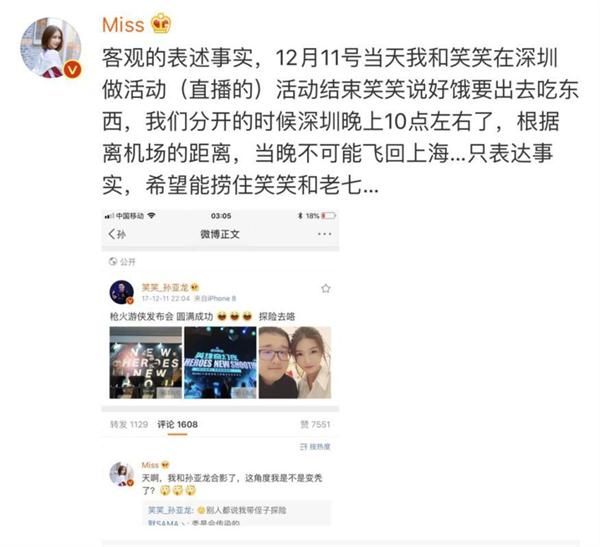Tap the WiFi signal icon
Image resolution: width=600 pixels, height=547 pixels.
152,216
